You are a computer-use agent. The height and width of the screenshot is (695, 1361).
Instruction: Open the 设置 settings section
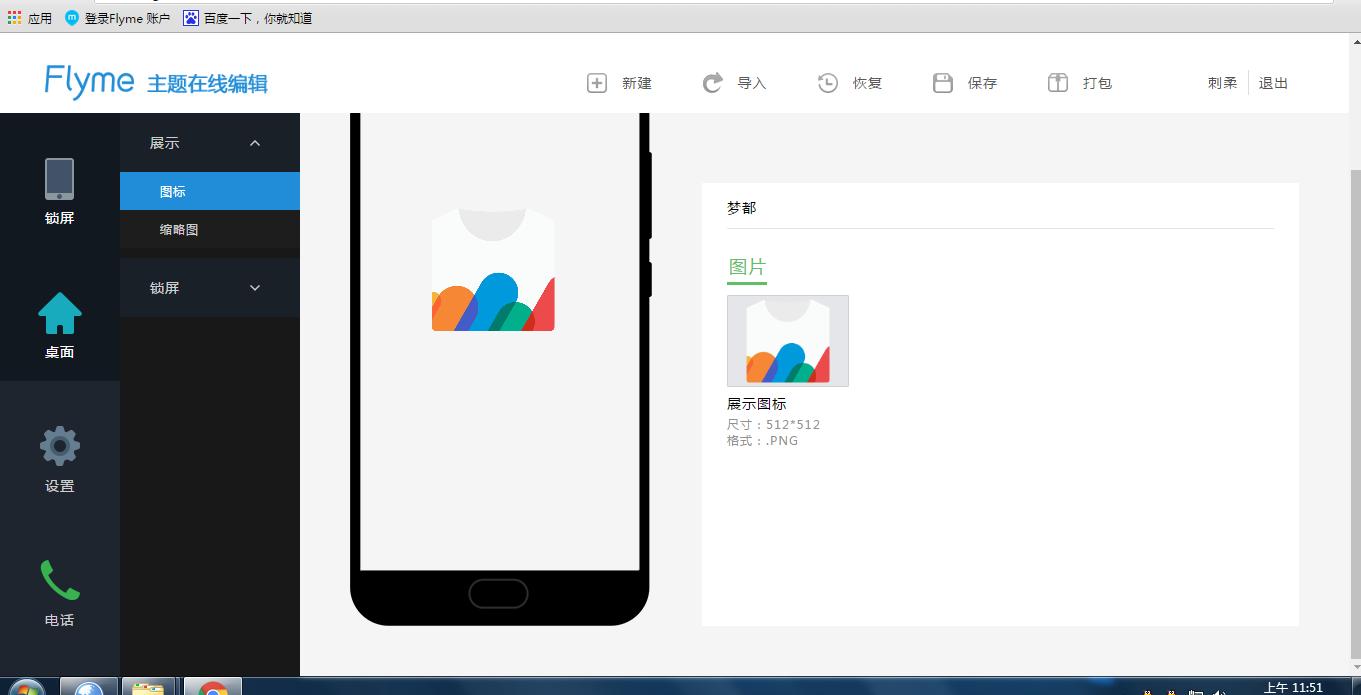point(59,460)
